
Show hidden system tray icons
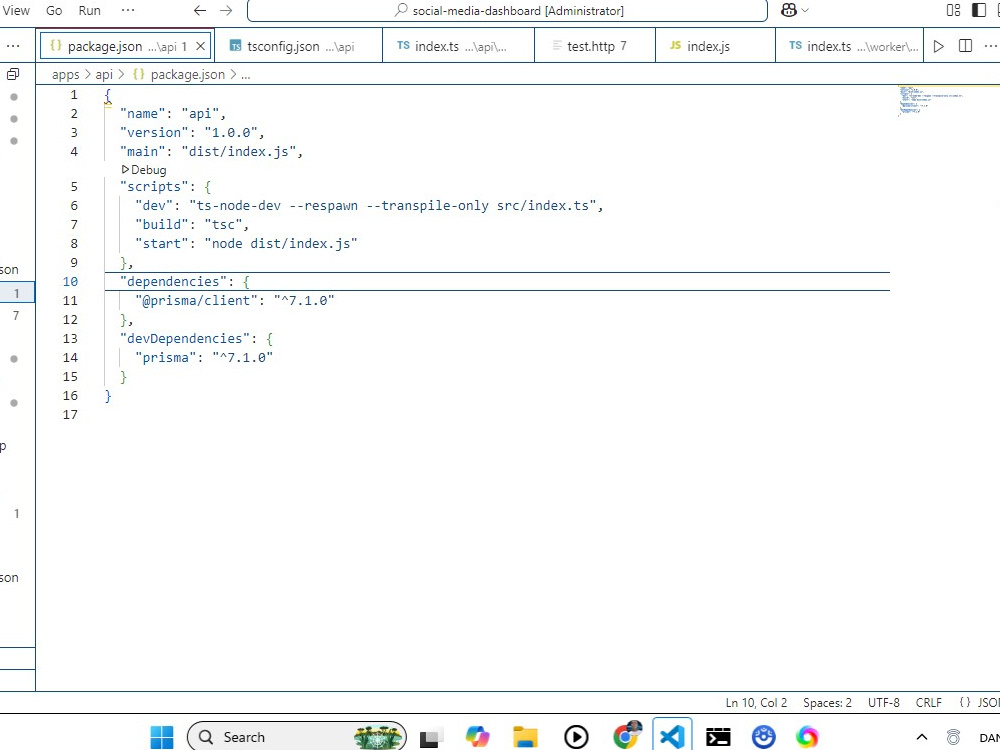(x=922, y=737)
